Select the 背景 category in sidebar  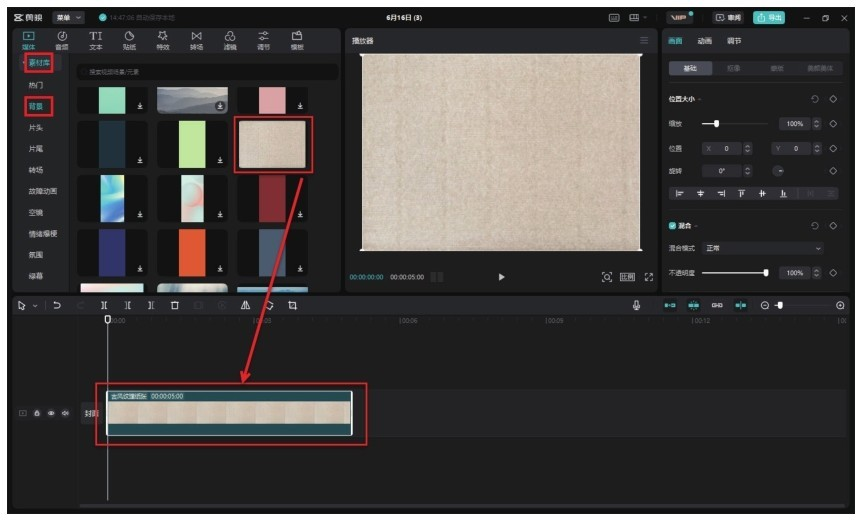36,107
